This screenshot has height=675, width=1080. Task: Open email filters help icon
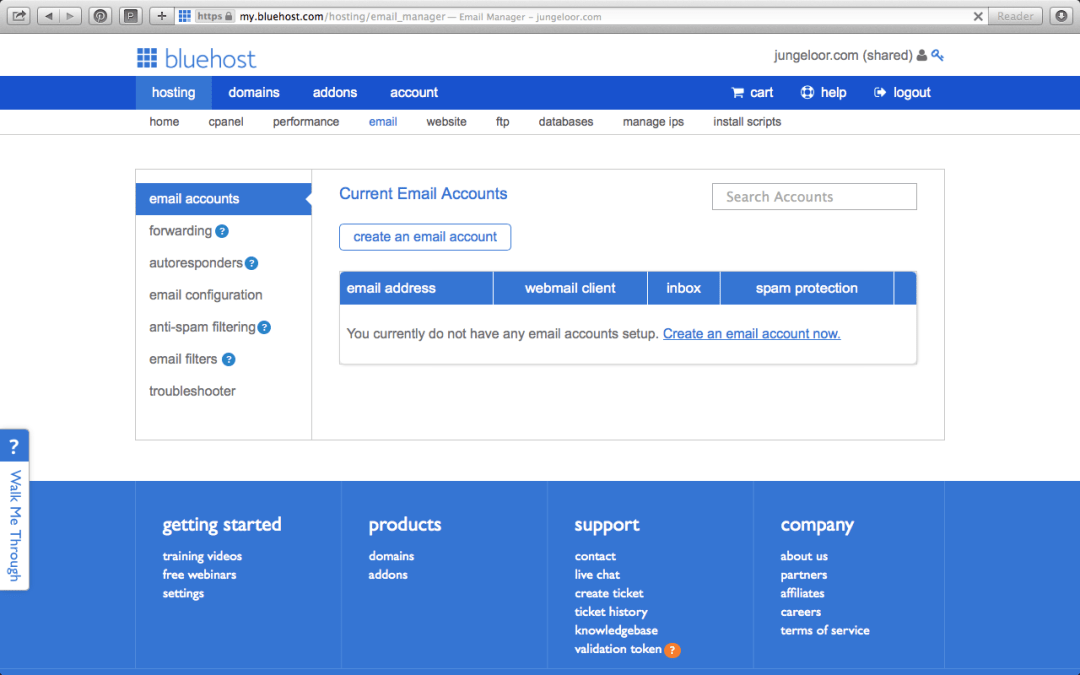(229, 360)
